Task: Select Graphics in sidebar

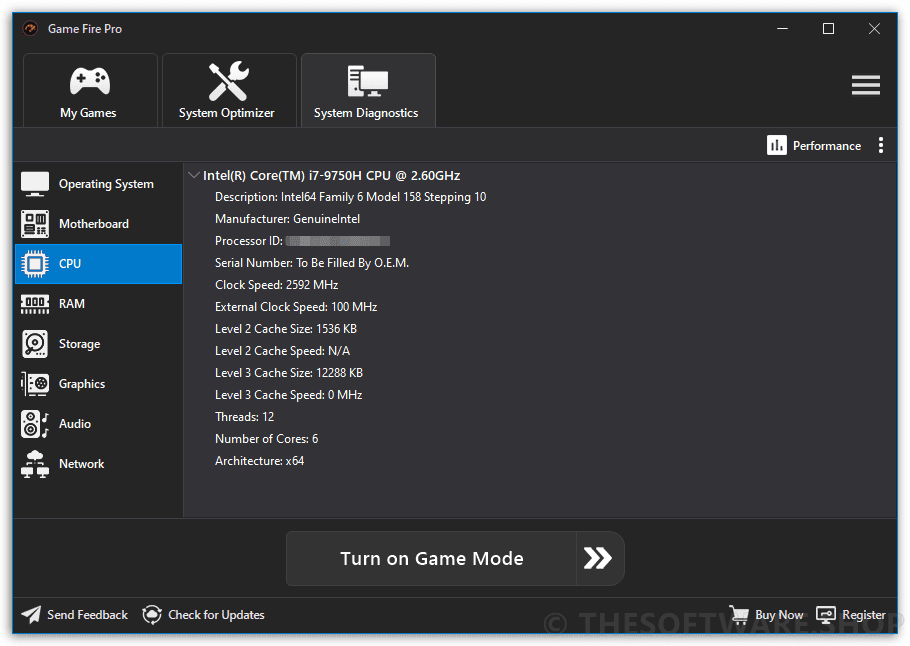Action: [x=98, y=384]
